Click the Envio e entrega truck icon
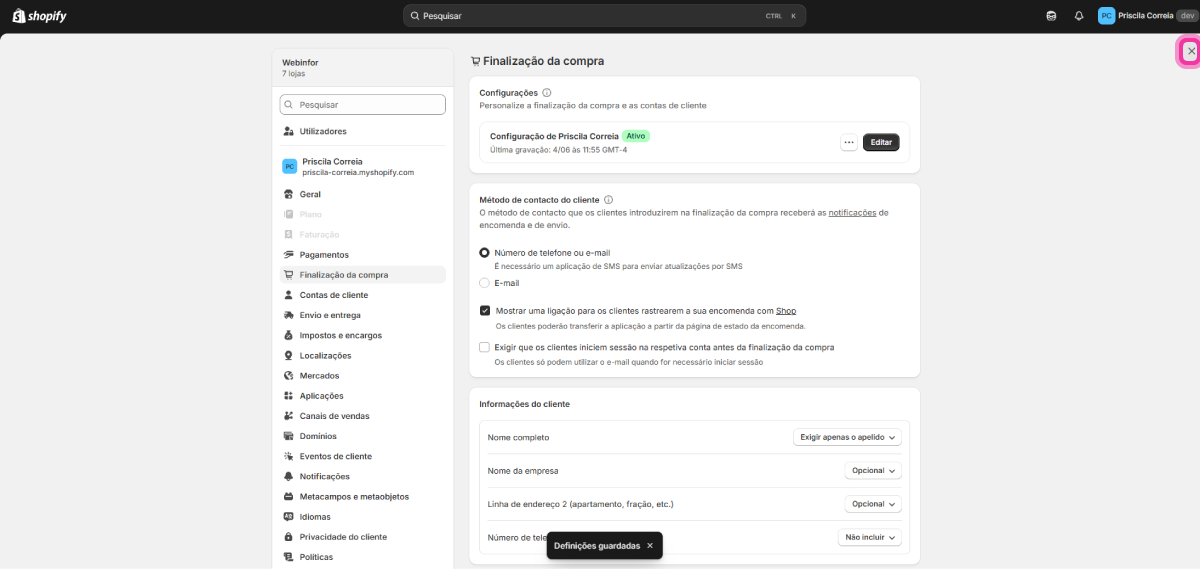Viewport: 1200px width, 569px height. [288, 315]
